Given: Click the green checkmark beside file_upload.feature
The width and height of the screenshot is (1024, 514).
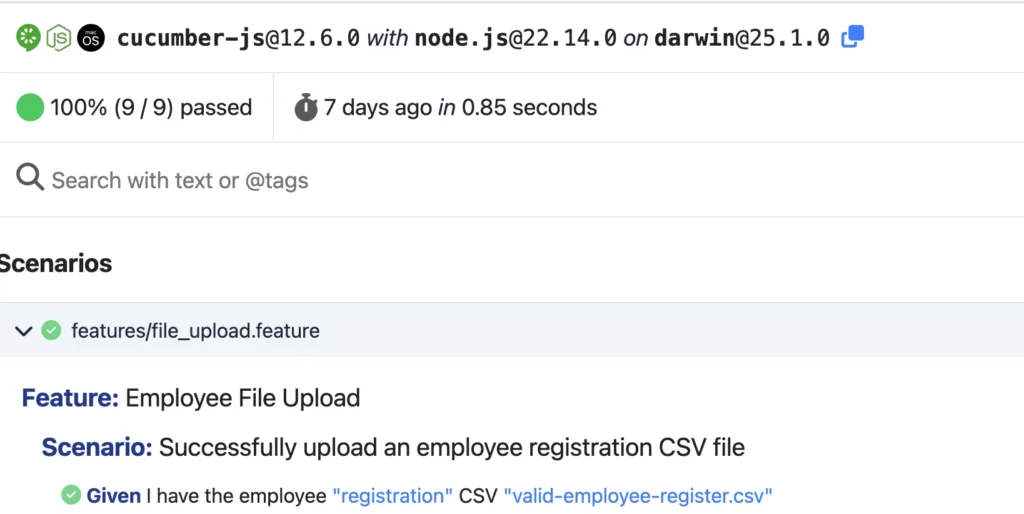Looking at the screenshot, I should tap(52, 330).
